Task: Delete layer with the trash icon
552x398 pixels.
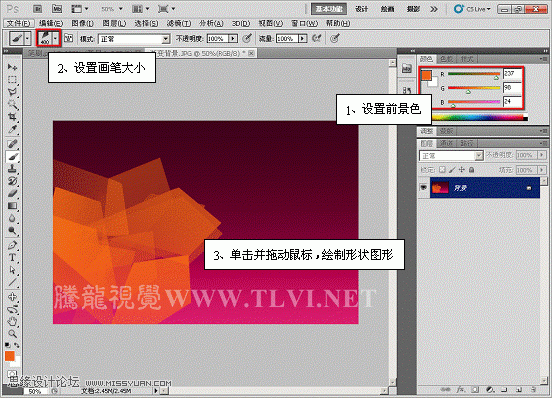Action: click(x=533, y=390)
